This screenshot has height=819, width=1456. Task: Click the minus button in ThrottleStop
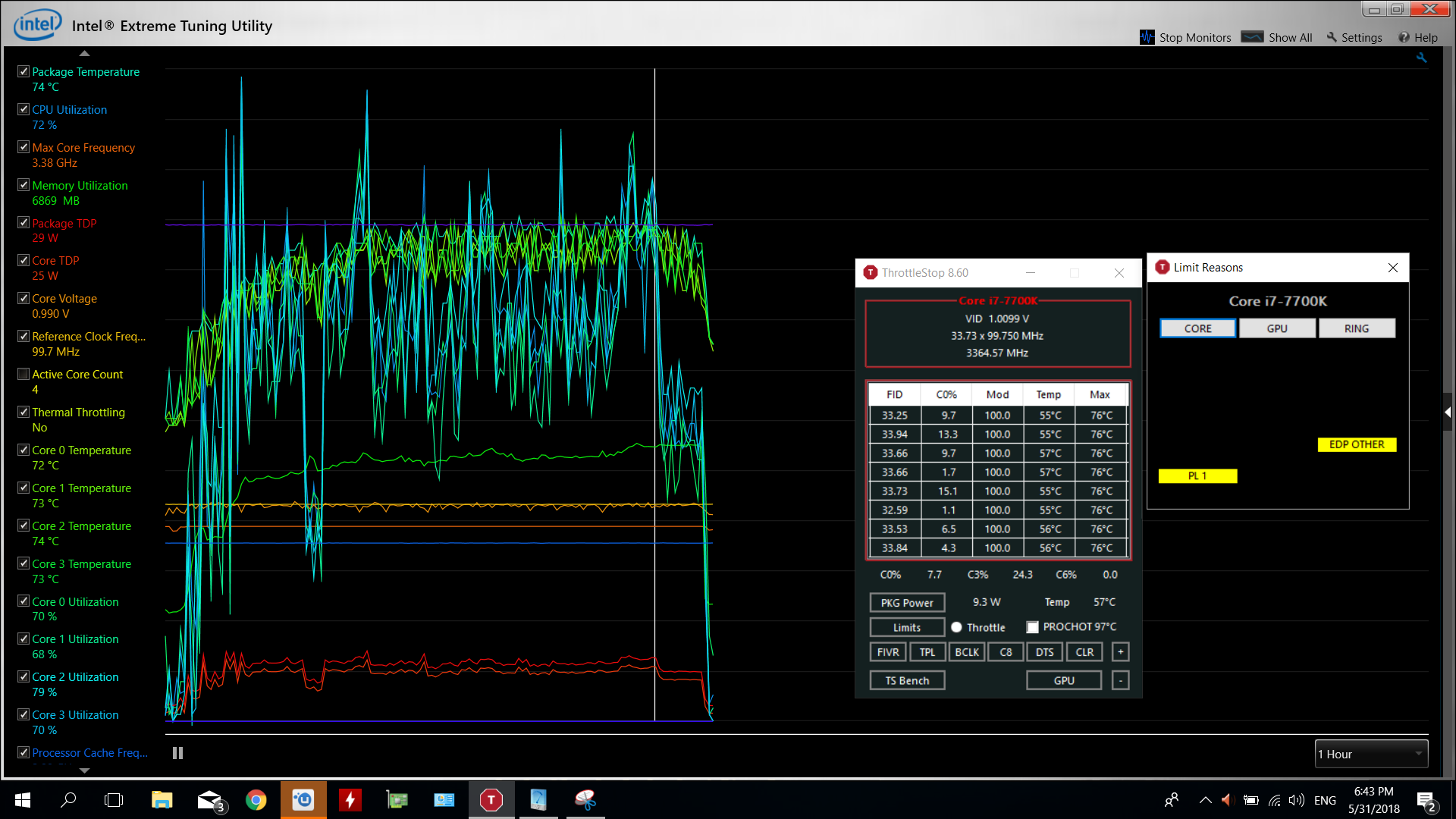(1120, 680)
